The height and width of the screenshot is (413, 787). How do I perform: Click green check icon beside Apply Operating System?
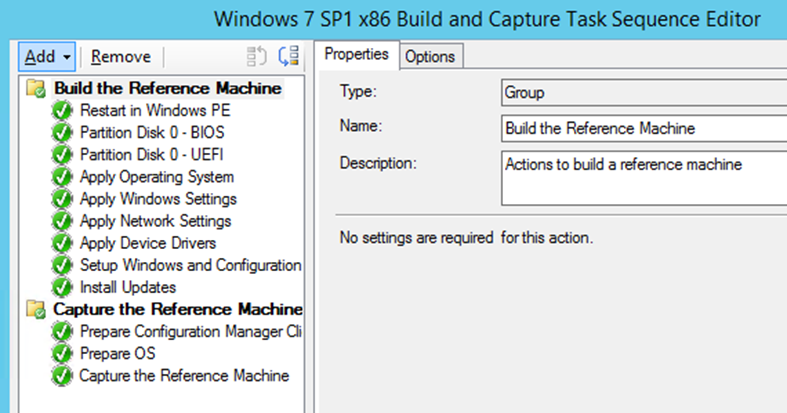point(62,177)
